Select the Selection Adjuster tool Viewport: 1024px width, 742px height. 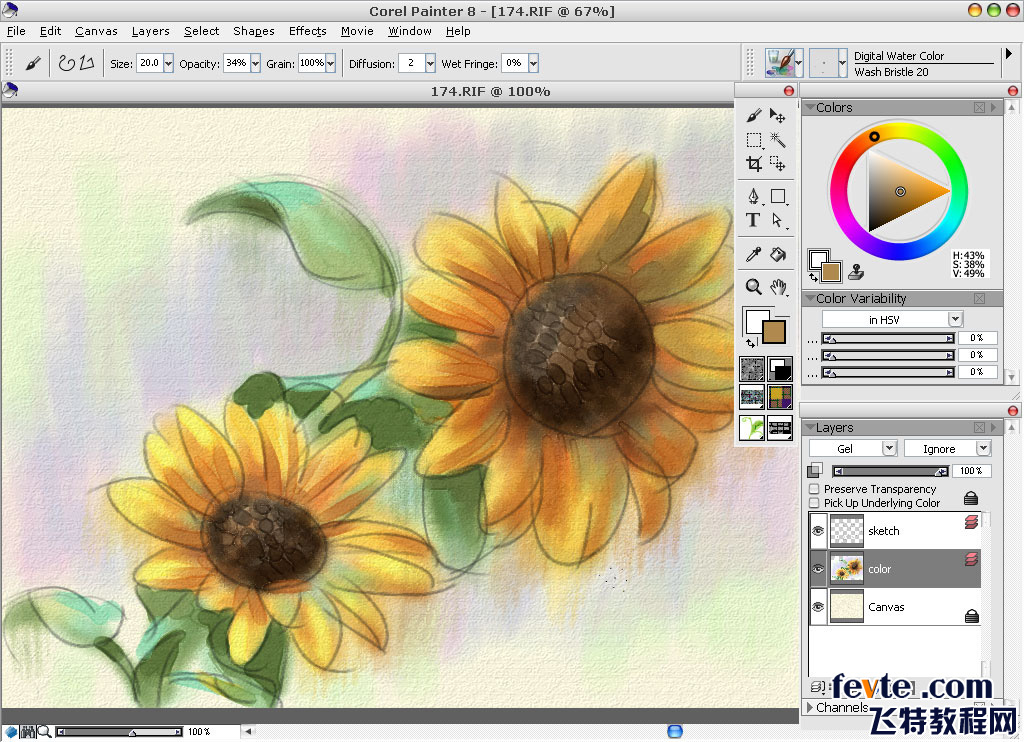tap(777, 163)
